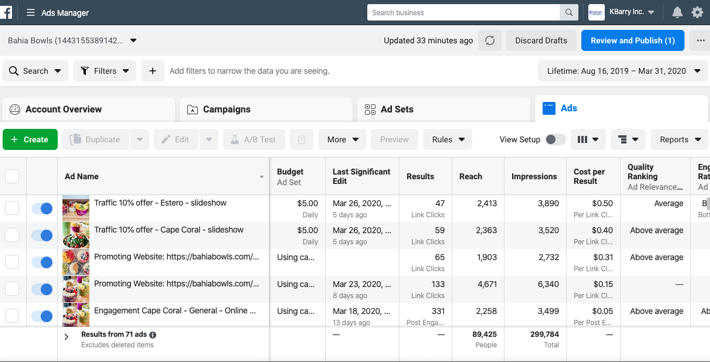Click the Facebook logo icon
The image size is (710, 362).
coord(5,12)
